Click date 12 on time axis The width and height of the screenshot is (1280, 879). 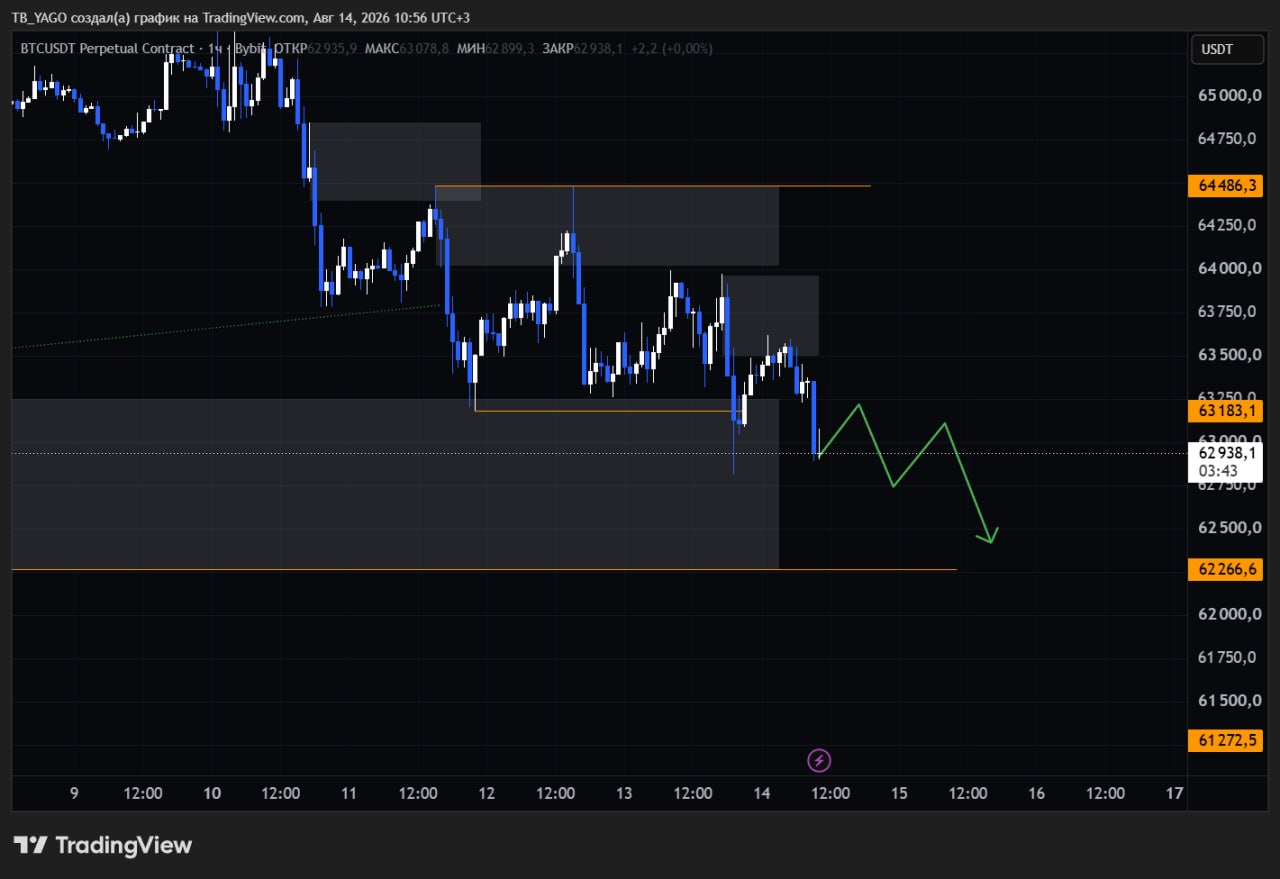(x=487, y=793)
